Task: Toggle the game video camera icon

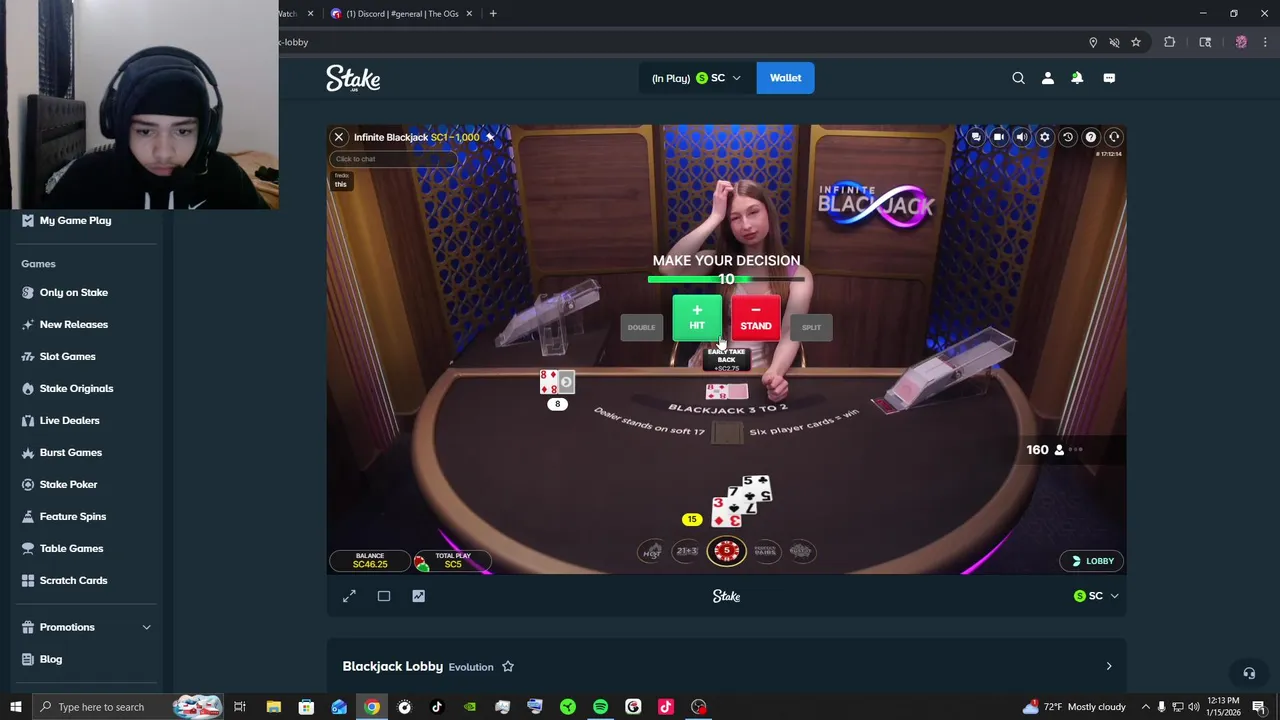Action: click(999, 137)
